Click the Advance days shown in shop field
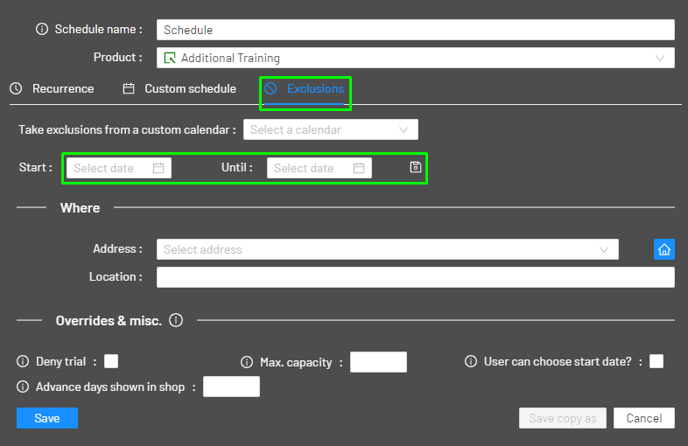 click(x=231, y=387)
